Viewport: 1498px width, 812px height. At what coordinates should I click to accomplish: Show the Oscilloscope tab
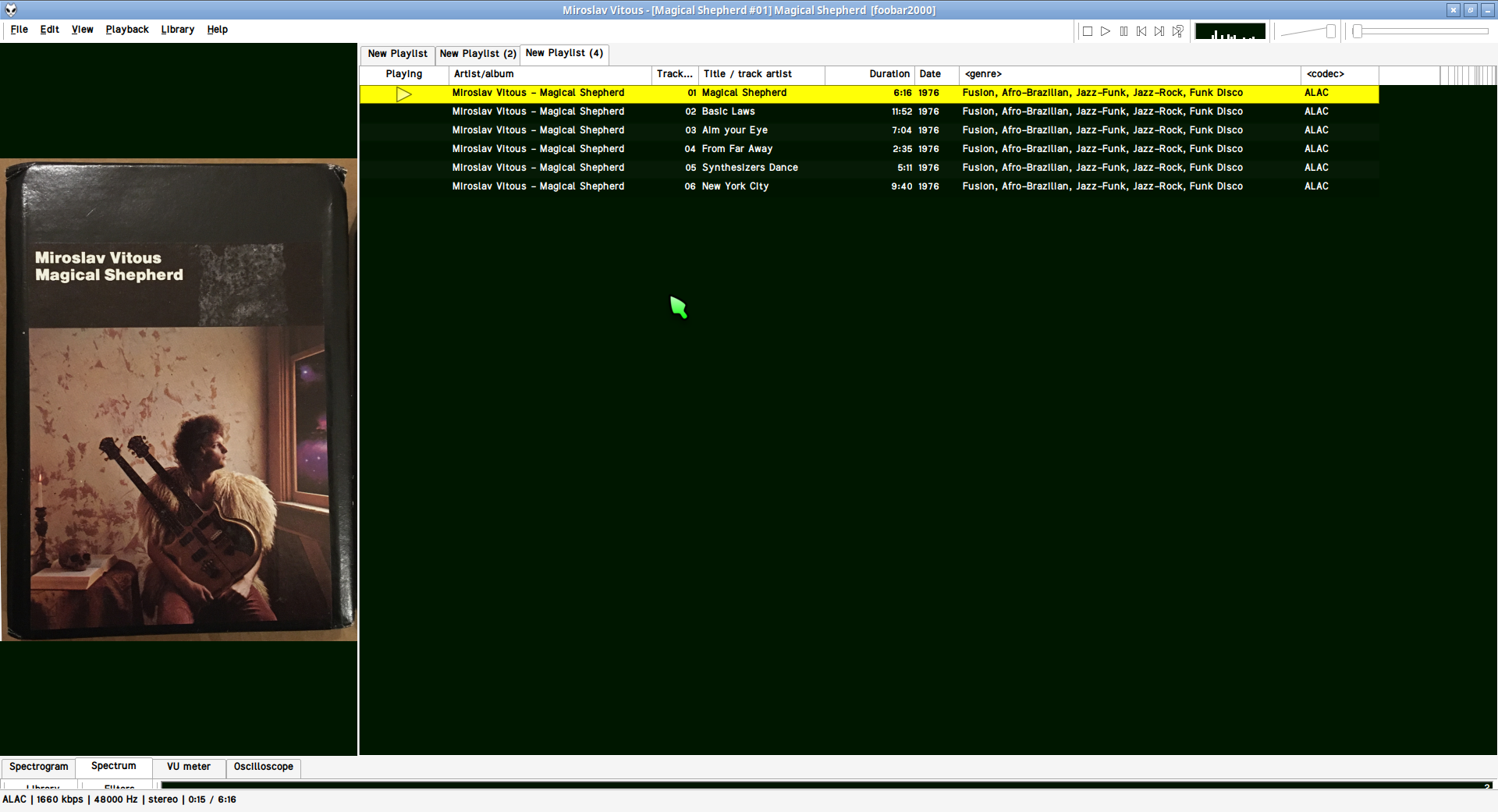264,767
